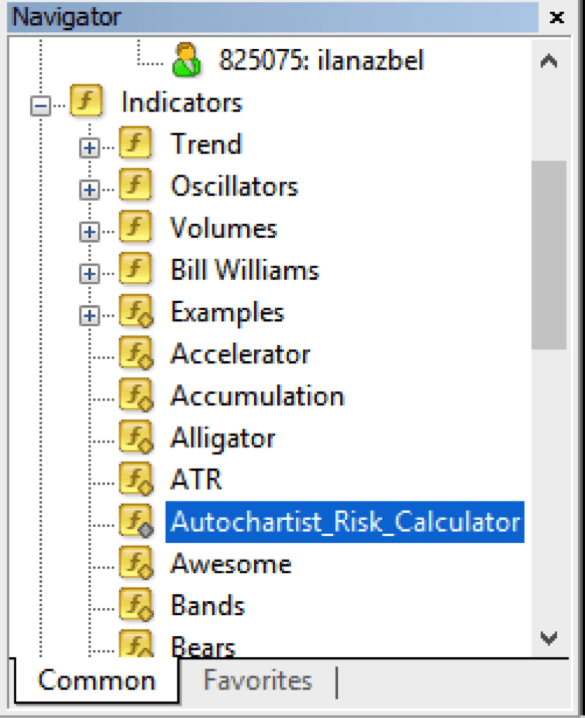The height and width of the screenshot is (718, 585).
Task: Select the Accumulation indicator entry
Action: coord(257,395)
